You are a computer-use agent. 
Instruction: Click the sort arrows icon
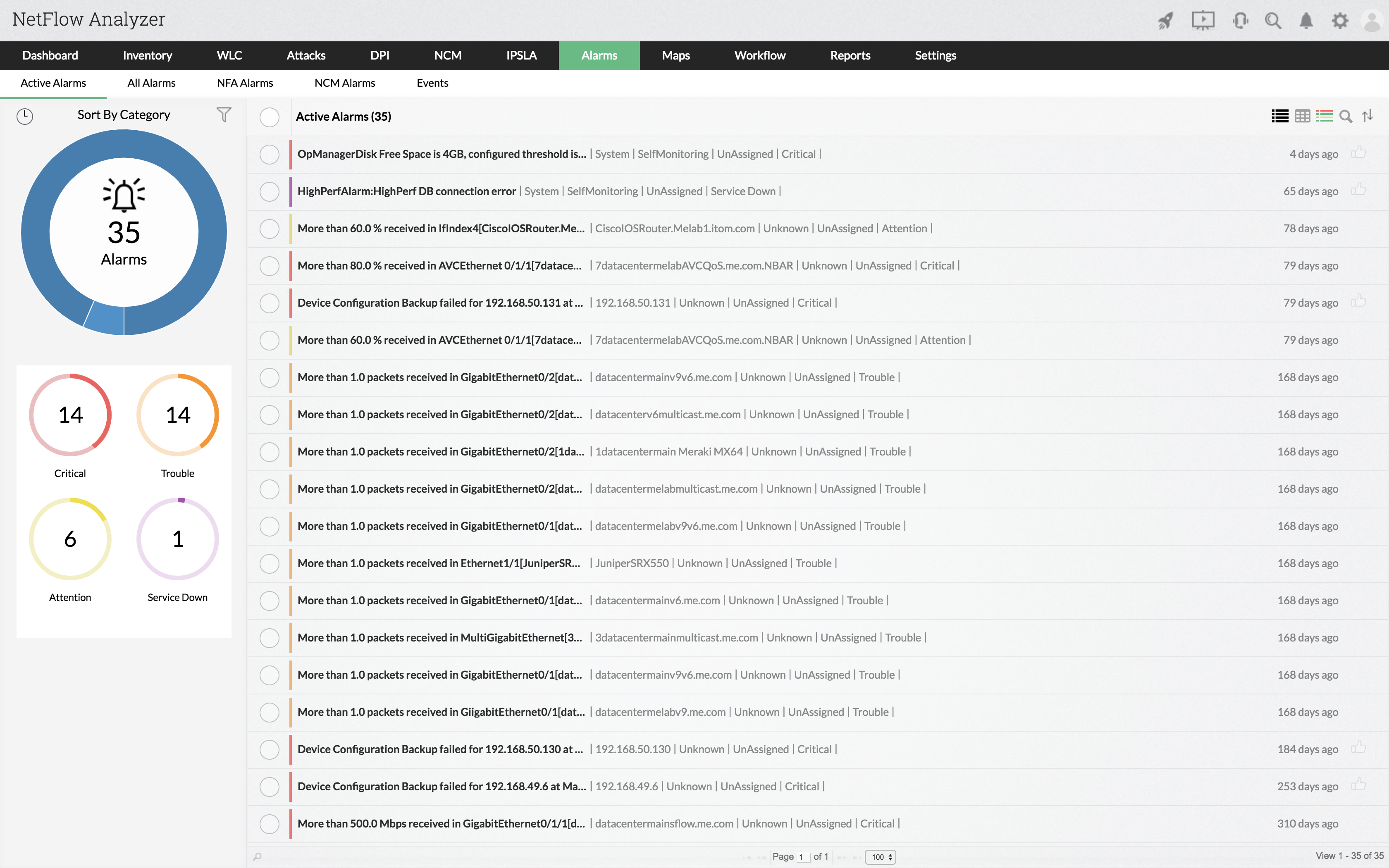[1368, 116]
